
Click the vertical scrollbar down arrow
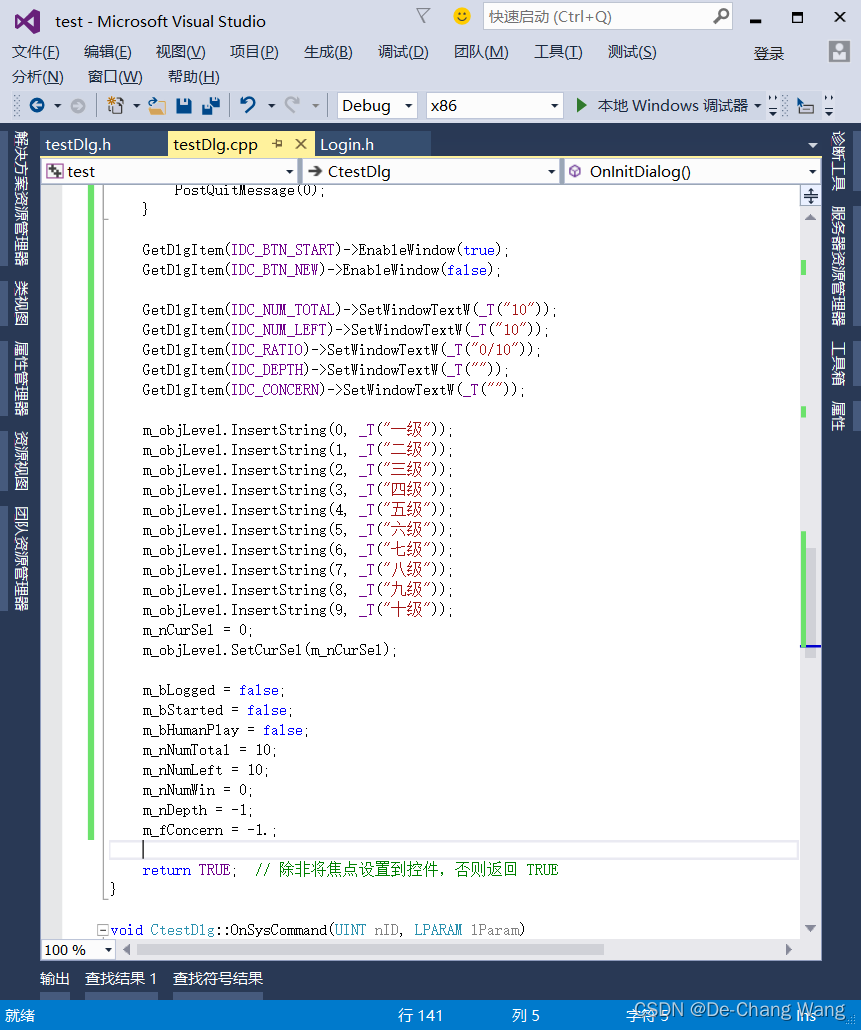(810, 928)
